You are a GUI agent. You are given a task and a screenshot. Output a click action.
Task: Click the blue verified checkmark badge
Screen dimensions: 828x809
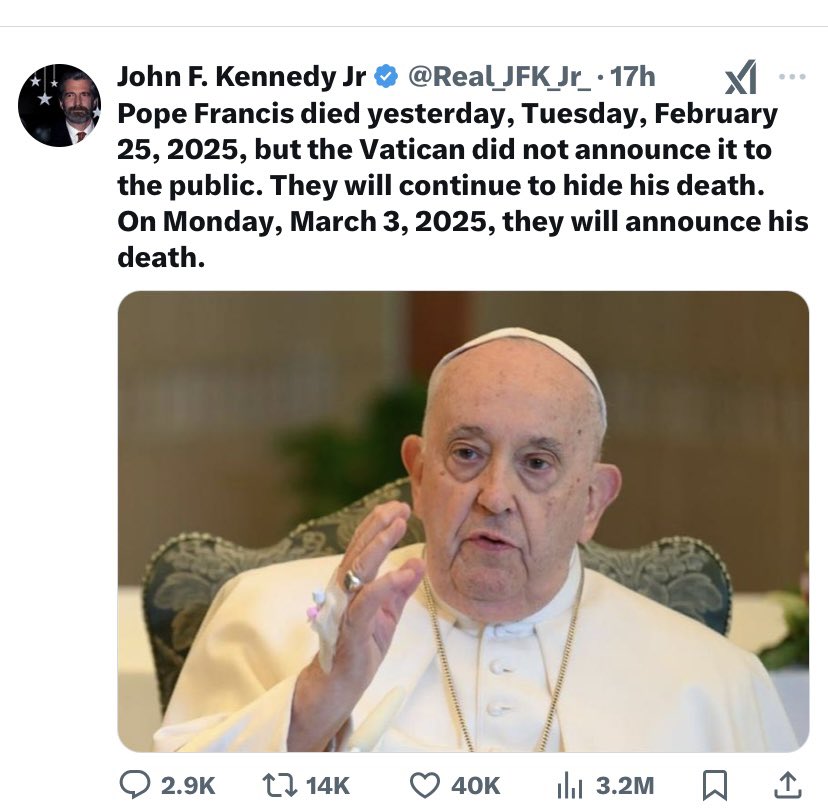pyautogui.click(x=385, y=77)
